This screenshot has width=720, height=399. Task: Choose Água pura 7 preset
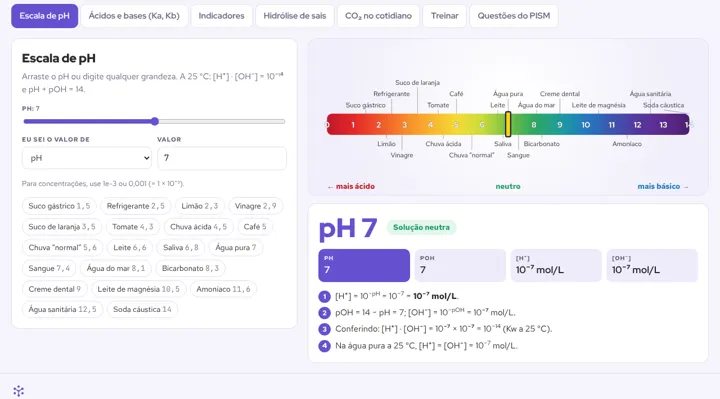click(236, 247)
